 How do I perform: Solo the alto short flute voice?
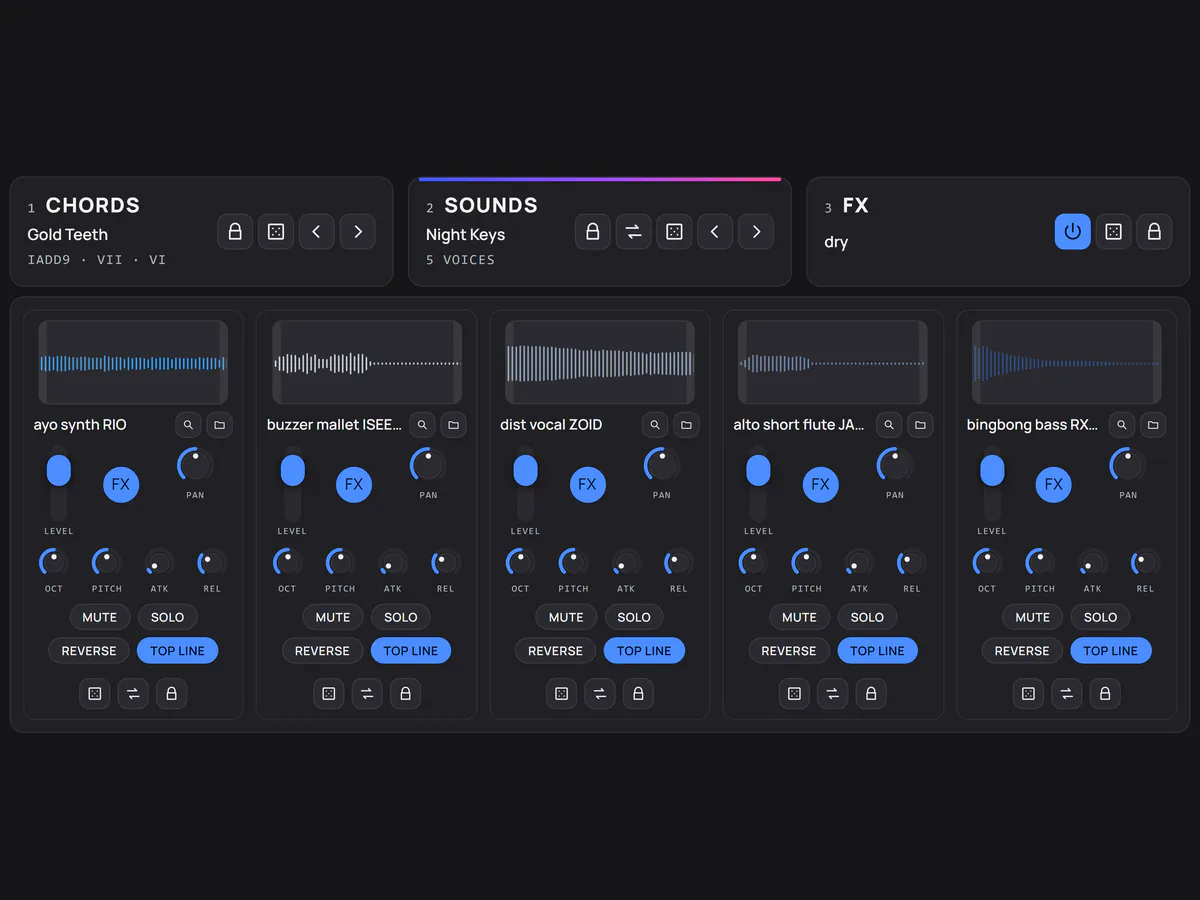pos(867,617)
